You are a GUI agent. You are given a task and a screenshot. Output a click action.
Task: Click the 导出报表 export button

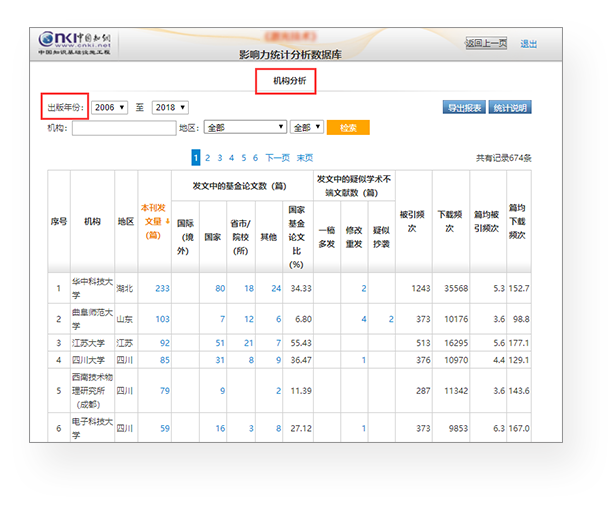[465, 107]
